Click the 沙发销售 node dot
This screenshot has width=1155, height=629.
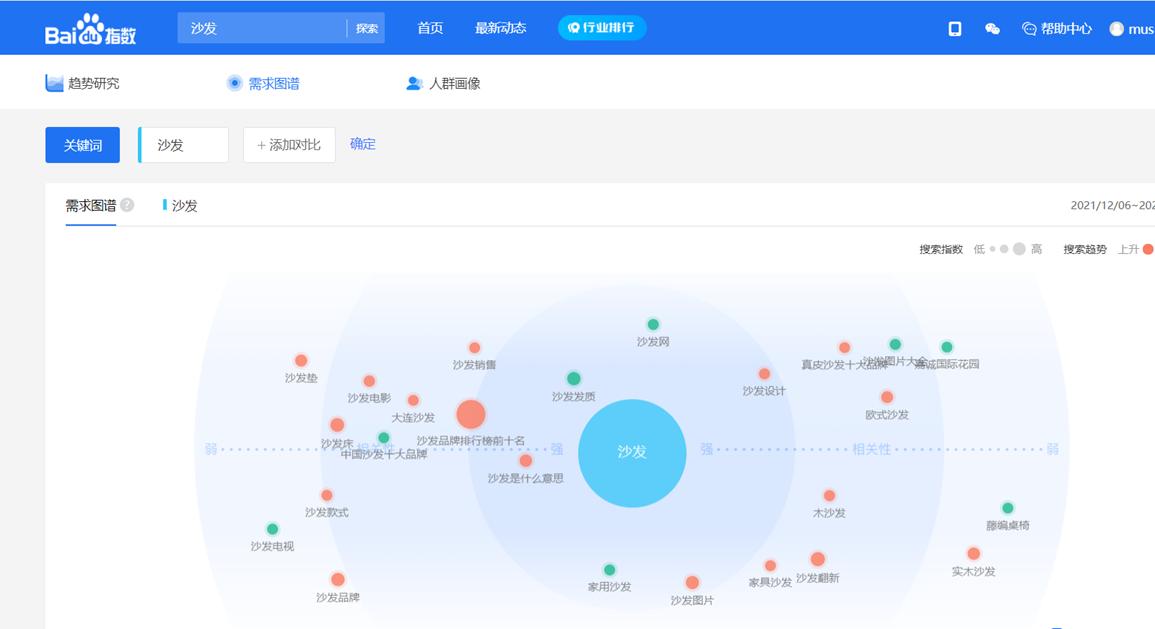474,348
